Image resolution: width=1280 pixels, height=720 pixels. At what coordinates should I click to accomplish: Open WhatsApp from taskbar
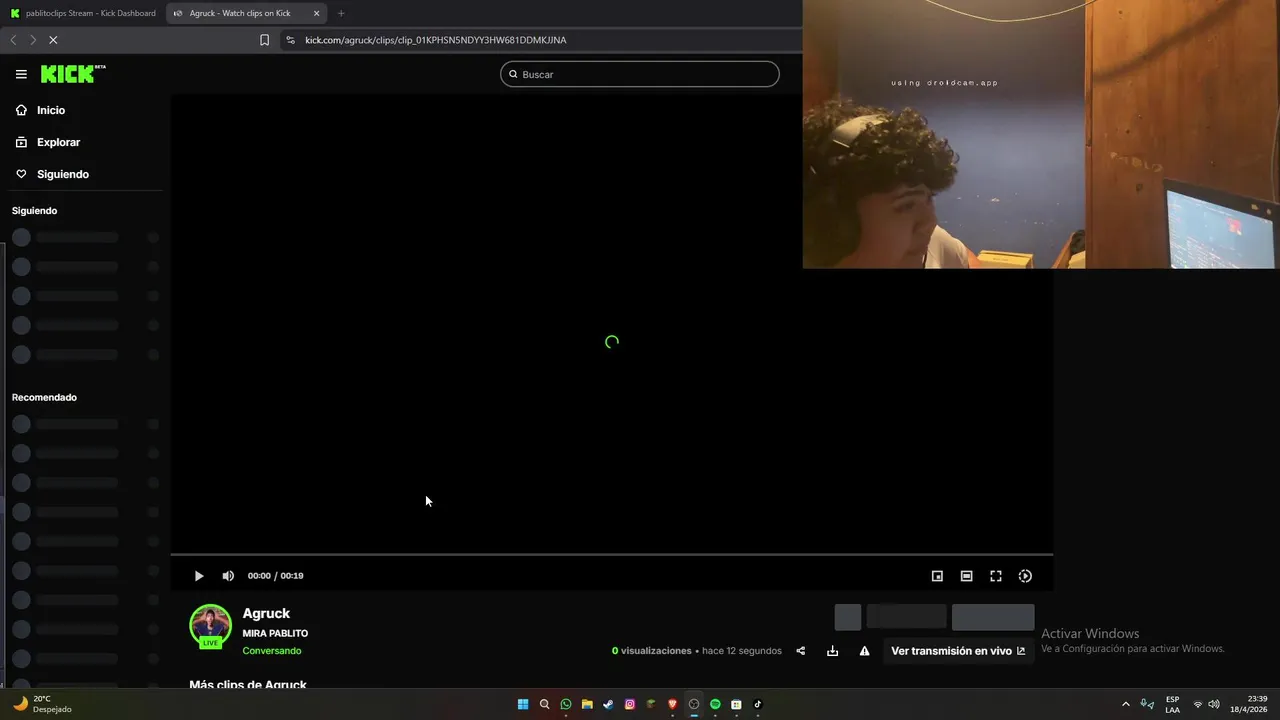point(566,704)
